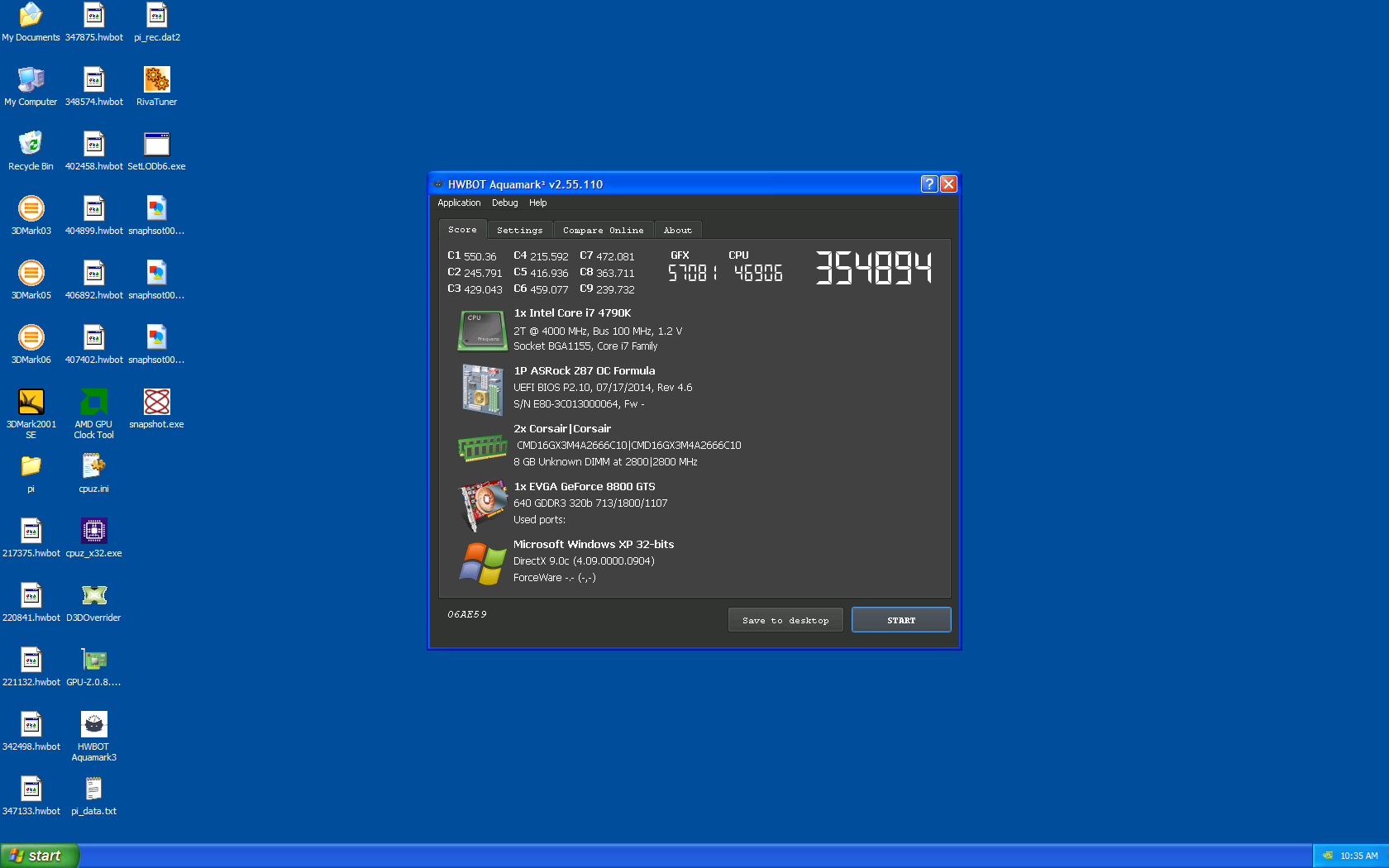Click the system tray NVIDIA icon
Screen dimensions: 1389x868
point(1328,856)
